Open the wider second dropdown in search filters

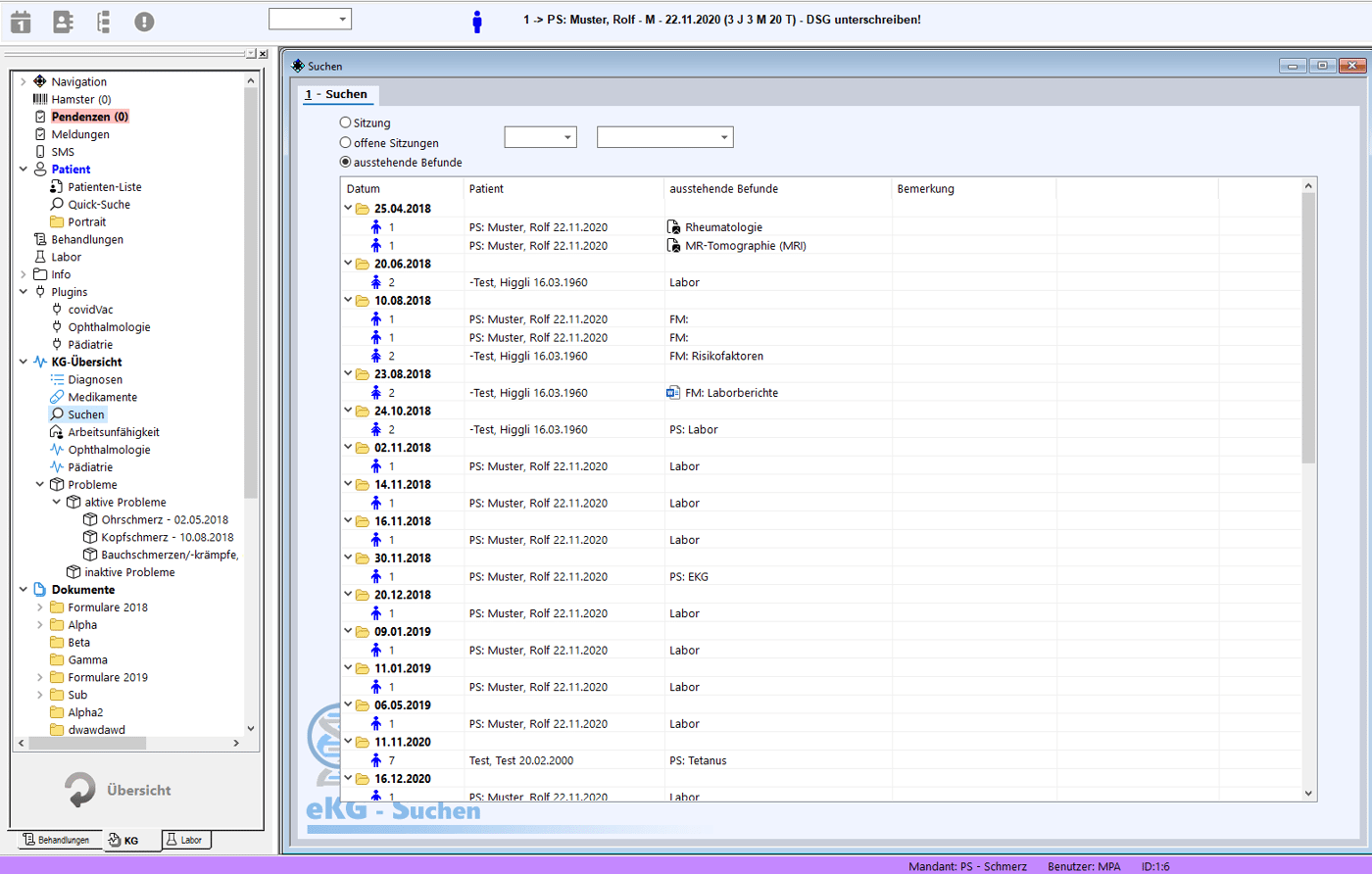(664, 137)
